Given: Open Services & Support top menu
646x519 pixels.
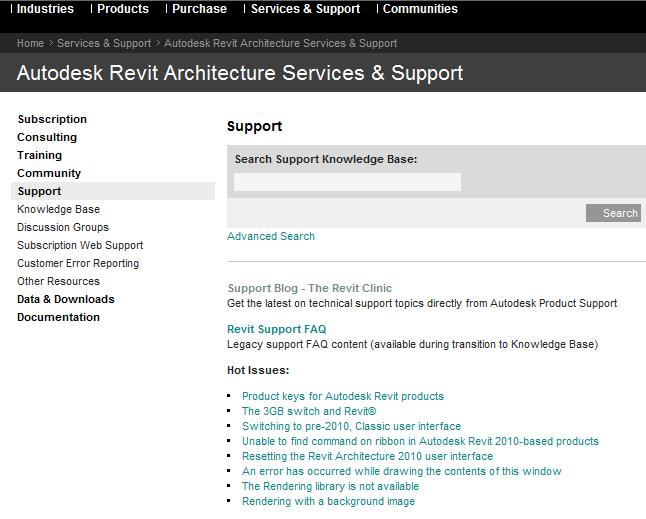Looking at the screenshot, I should [305, 9].
